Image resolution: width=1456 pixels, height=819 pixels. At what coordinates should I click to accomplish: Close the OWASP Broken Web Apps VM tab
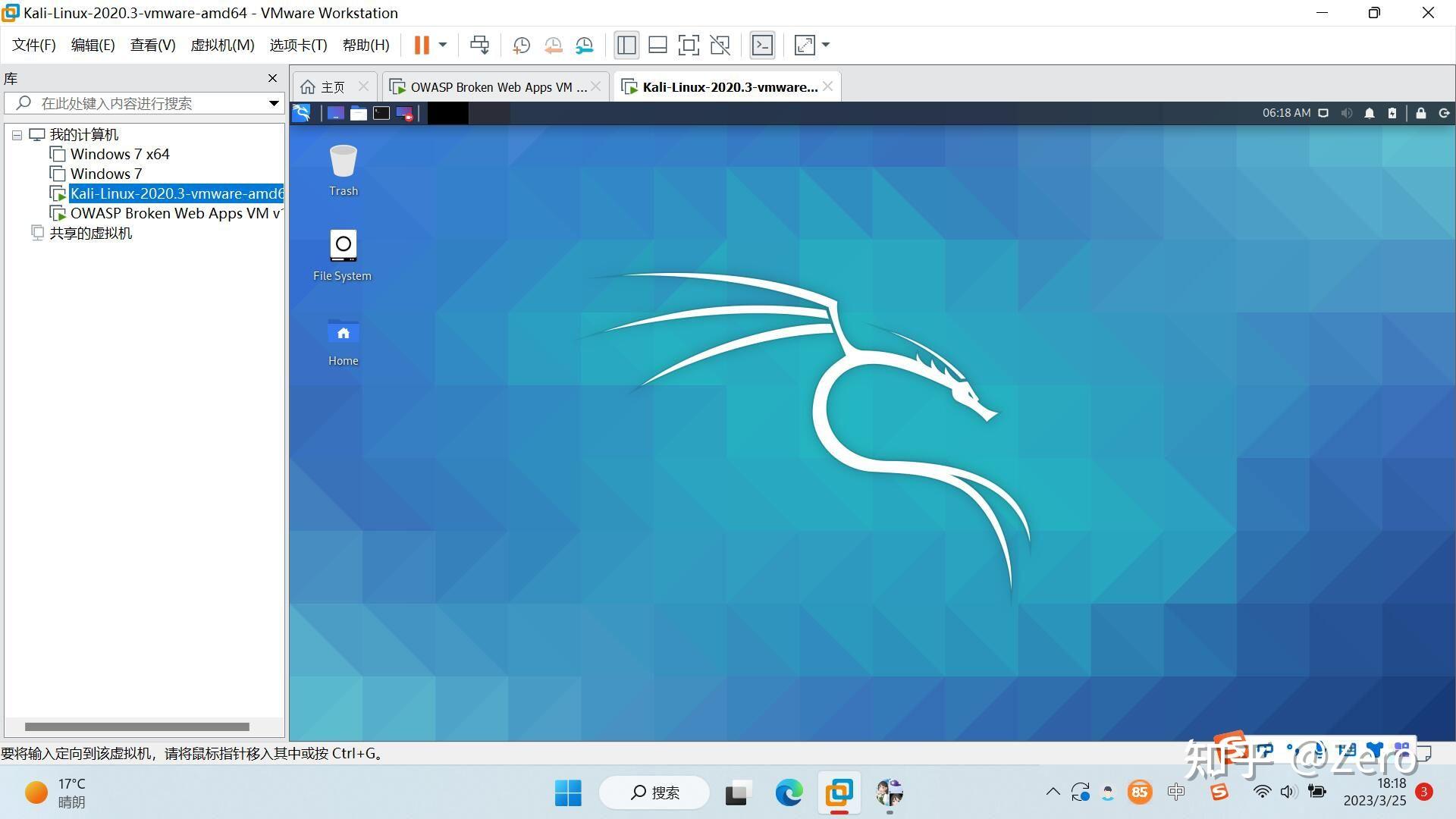click(x=596, y=86)
